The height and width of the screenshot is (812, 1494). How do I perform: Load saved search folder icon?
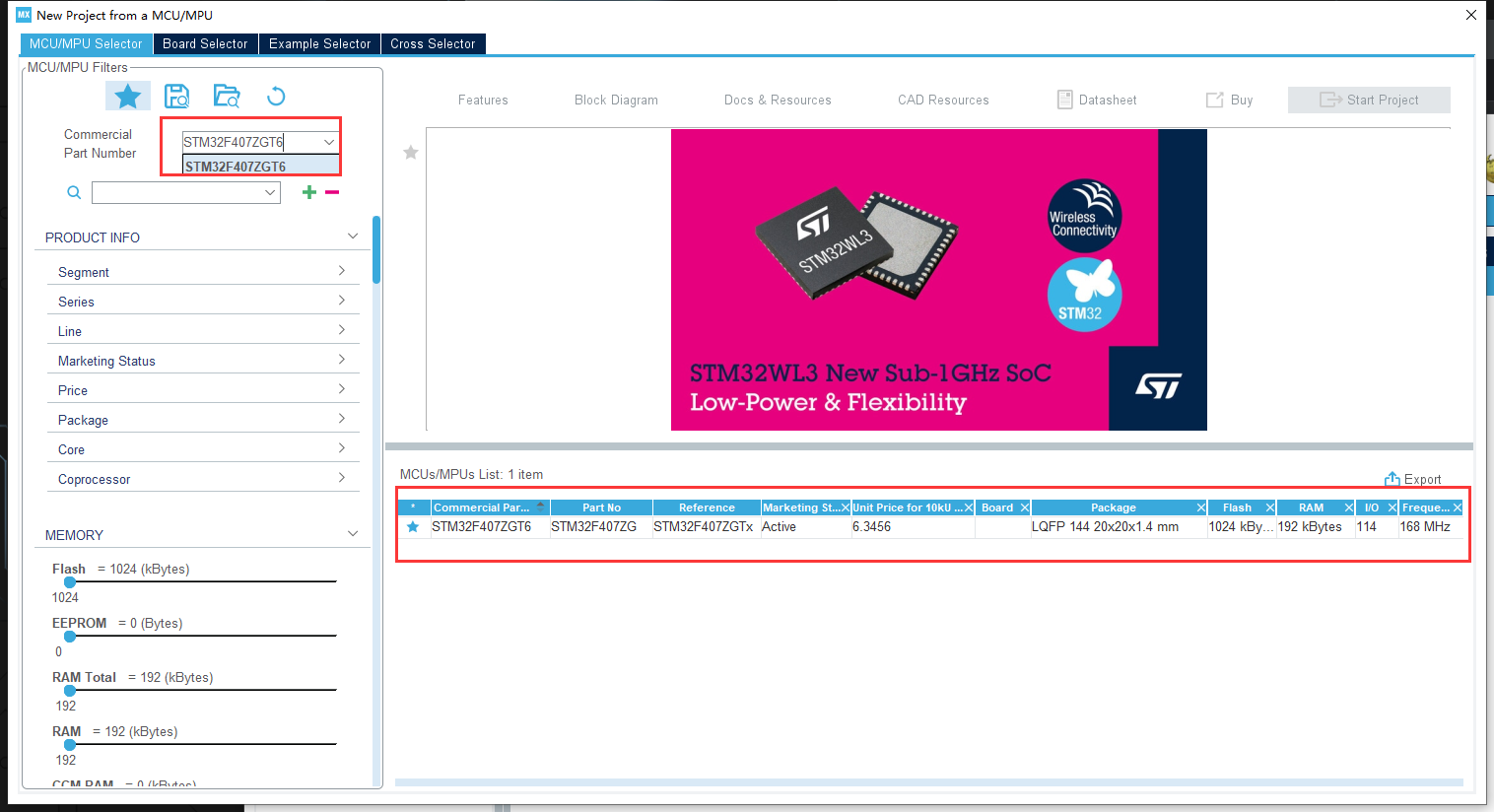(x=227, y=96)
